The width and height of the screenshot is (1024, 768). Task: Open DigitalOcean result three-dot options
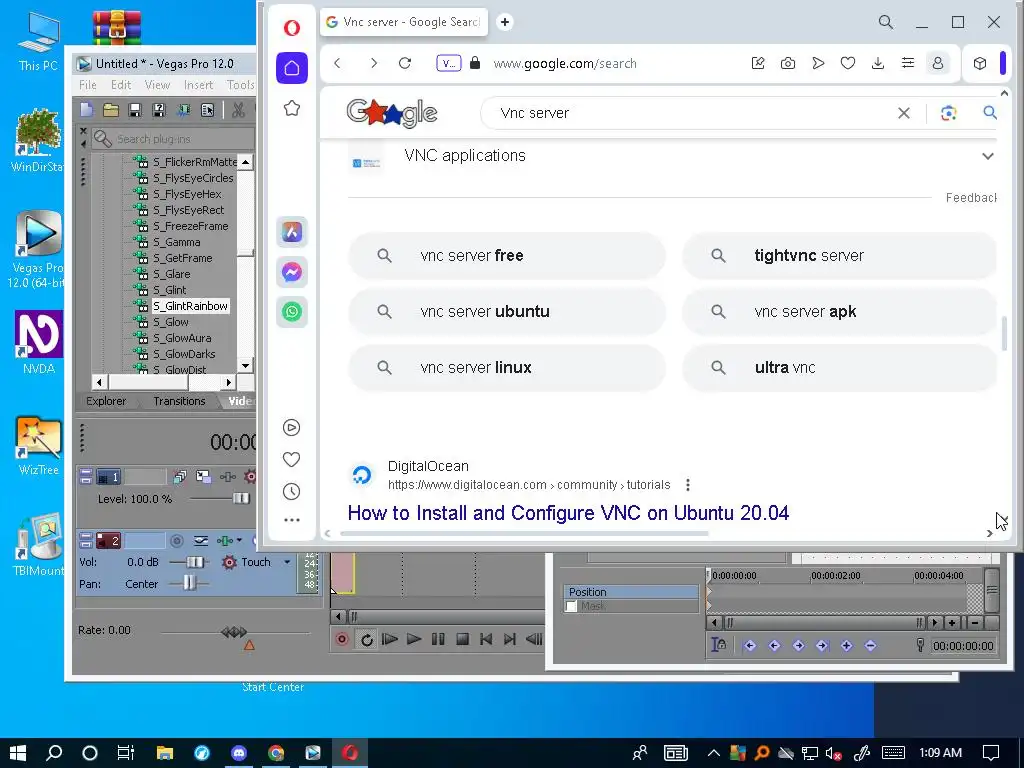tap(688, 485)
